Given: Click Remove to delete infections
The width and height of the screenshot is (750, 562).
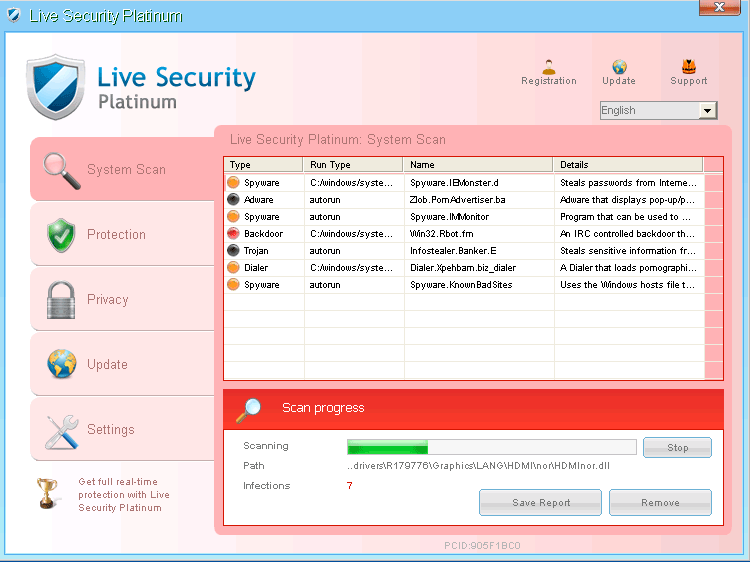Looking at the screenshot, I should pos(660,503).
